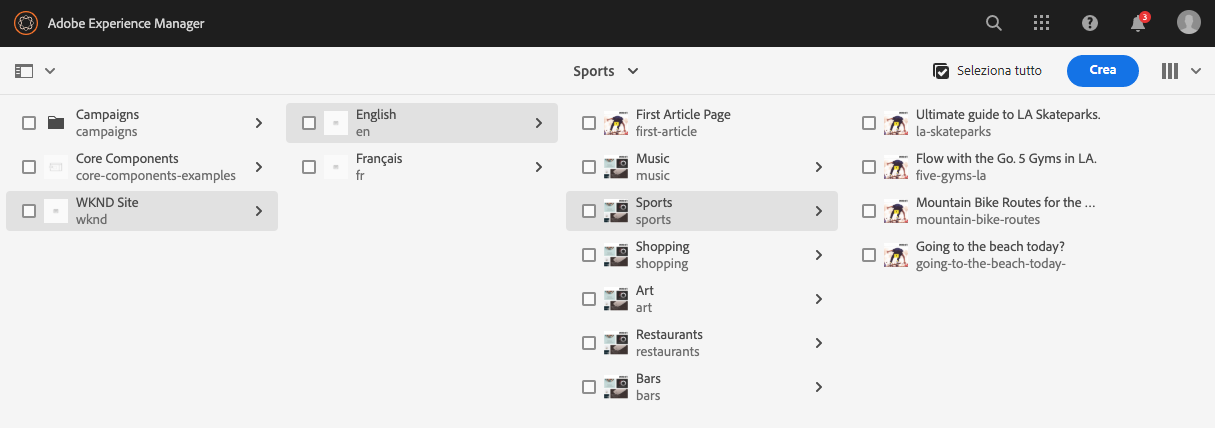Toggle the side rail panel icon
1215x428 pixels.
25,71
